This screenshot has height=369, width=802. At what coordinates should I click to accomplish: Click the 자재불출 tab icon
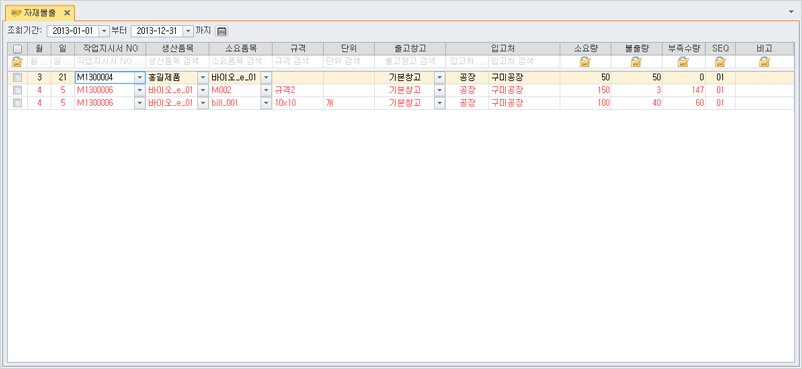click(x=16, y=12)
